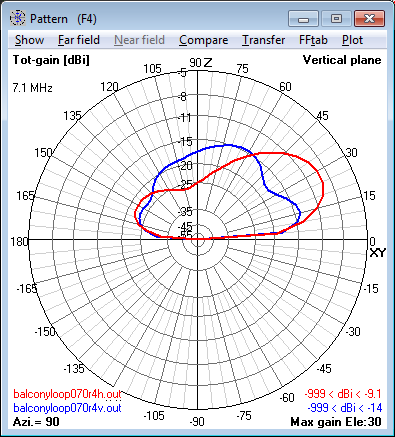This screenshot has height=437, width=395.
Task: Click the -90 degree label
Action: pos(197,422)
